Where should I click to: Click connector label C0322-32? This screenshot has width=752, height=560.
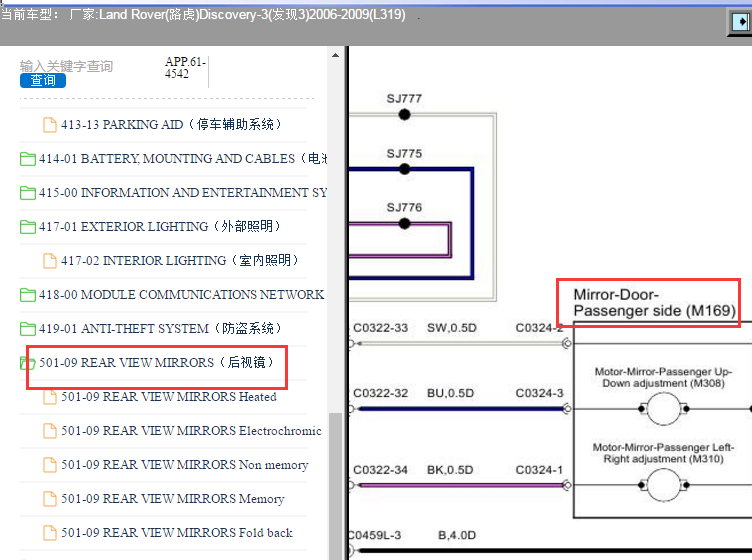coord(380,393)
